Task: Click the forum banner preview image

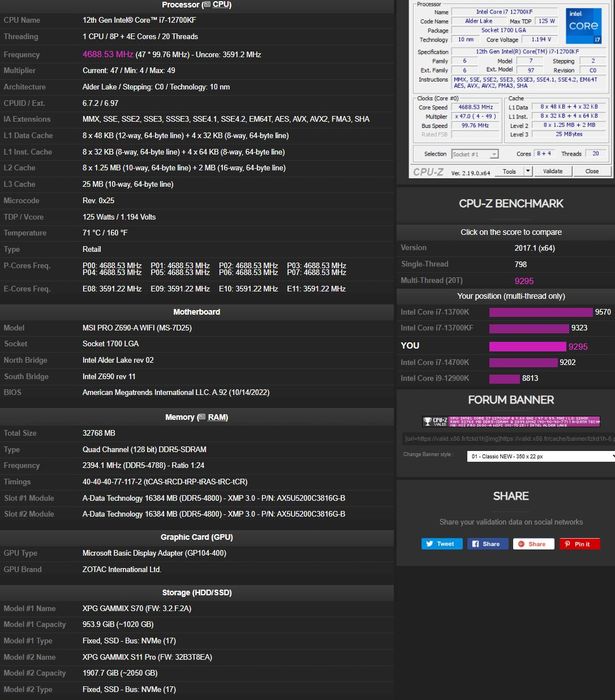Action: [511, 421]
